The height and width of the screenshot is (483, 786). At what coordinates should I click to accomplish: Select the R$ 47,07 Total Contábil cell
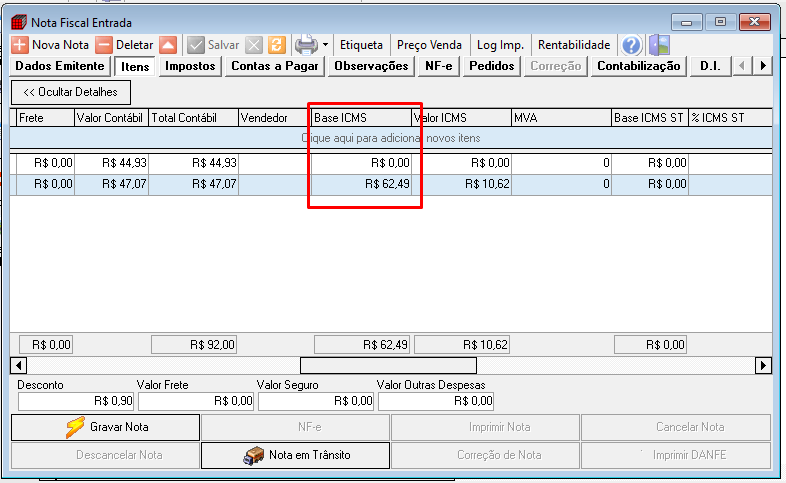[x=193, y=184]
